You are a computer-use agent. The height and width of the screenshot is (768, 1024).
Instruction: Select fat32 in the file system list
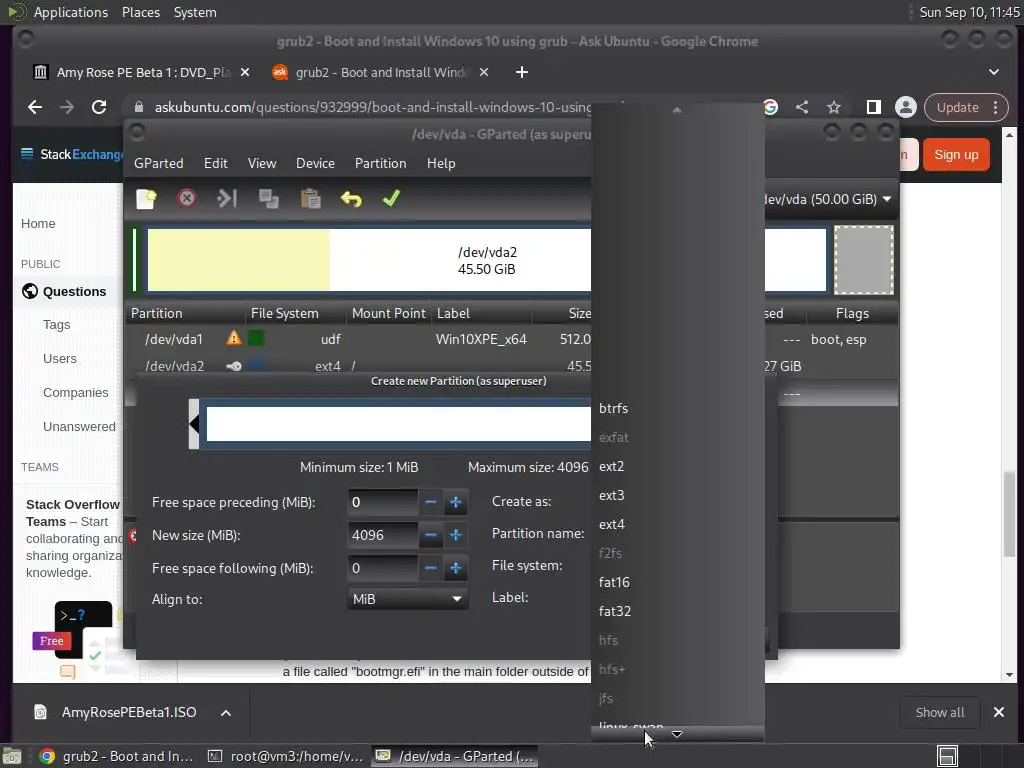coord(677,611)
